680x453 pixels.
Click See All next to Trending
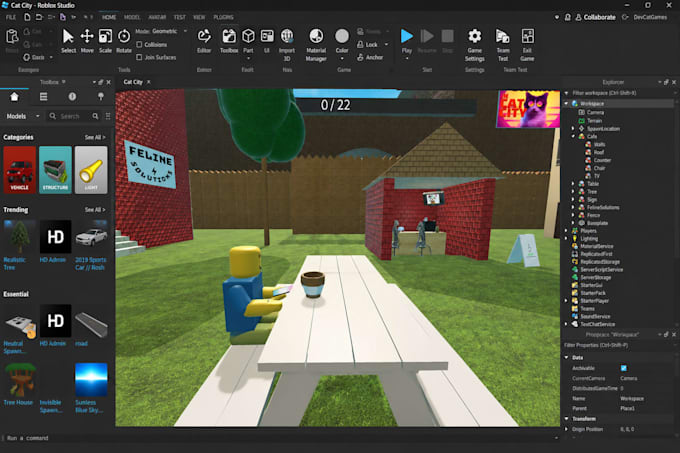[95, 209]
